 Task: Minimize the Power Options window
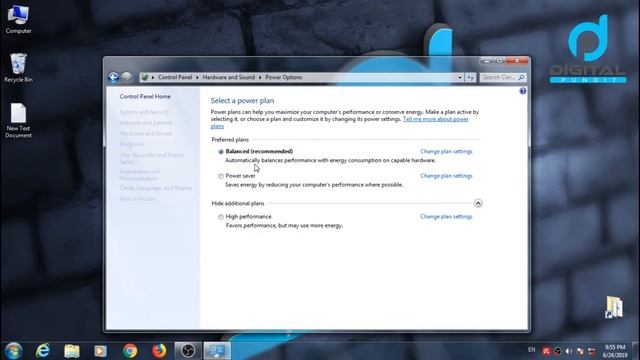[486, 61]
